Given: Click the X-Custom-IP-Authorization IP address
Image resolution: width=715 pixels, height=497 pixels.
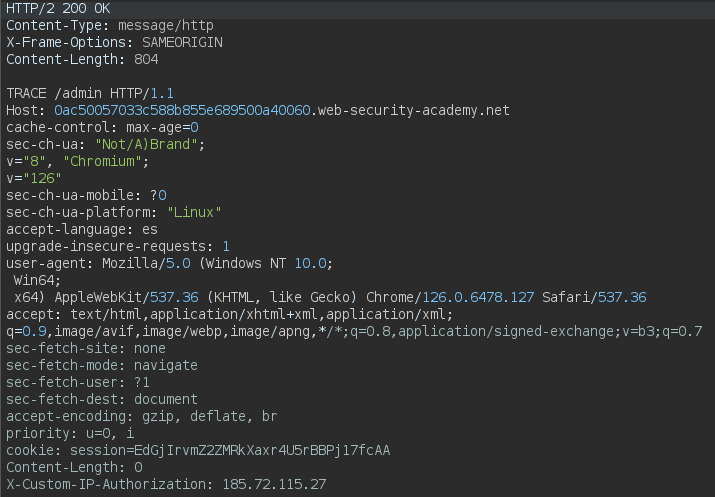Looking at the screenshot, I should coord(274,485).
